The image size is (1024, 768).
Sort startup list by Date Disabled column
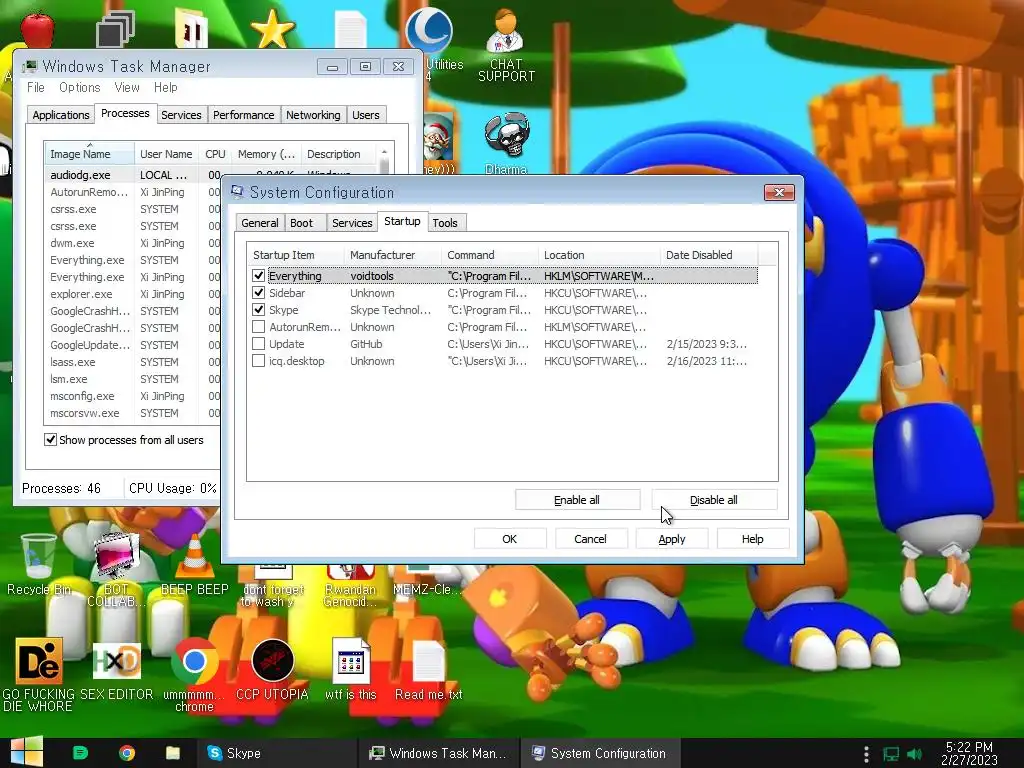[x=709, y=255]
